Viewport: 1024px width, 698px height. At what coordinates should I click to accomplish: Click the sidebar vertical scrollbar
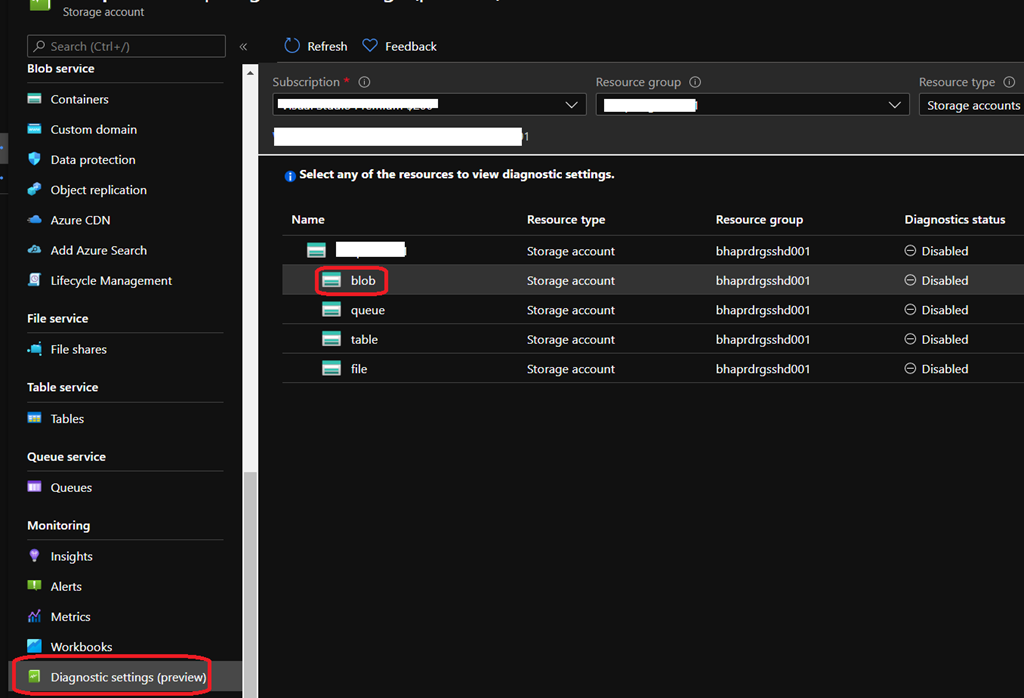[250, 560]
